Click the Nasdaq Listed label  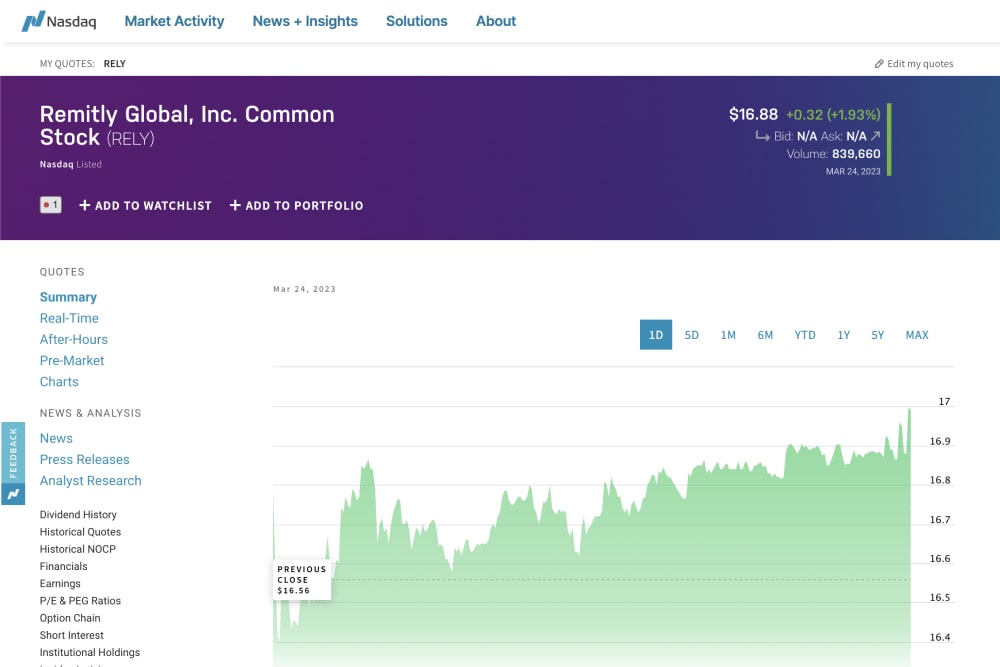click(71, 164)
